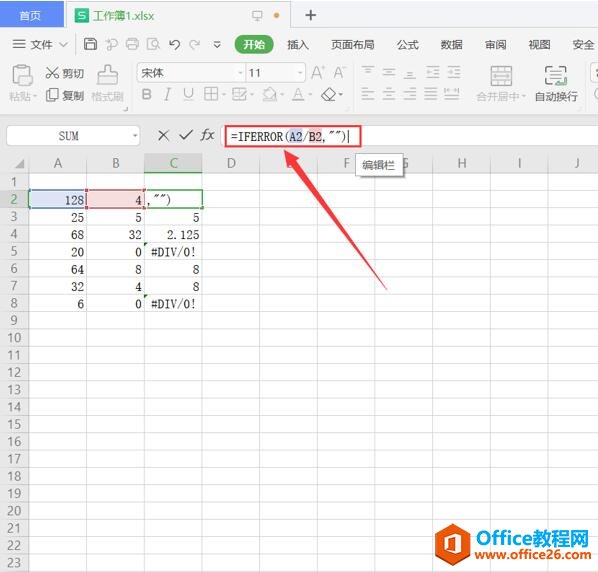Click the print preview icon
Viewport: 598px width, 572px height.
[x=153, y=44]
